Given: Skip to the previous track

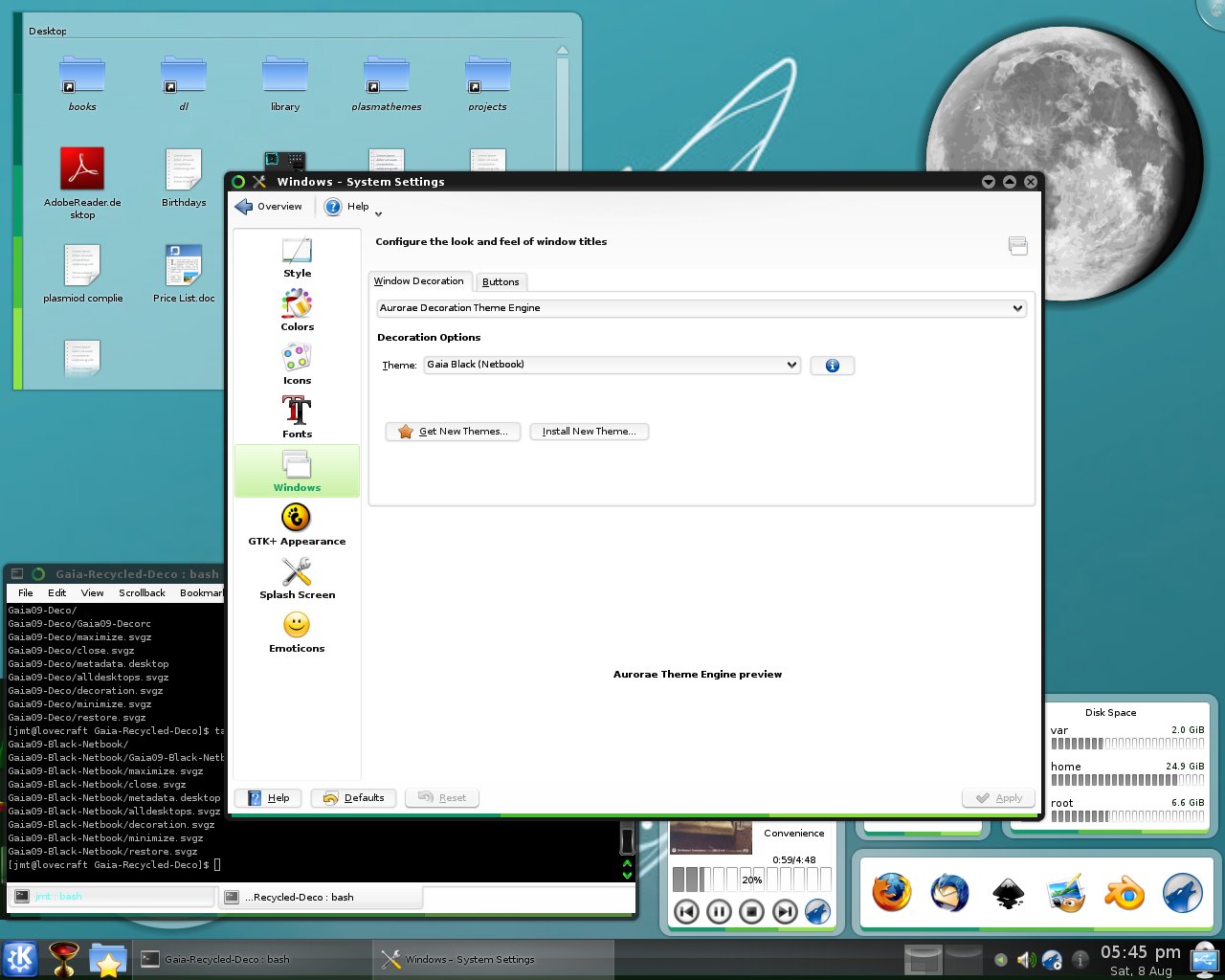Looking at the screenshot, I should click(686, 912).
